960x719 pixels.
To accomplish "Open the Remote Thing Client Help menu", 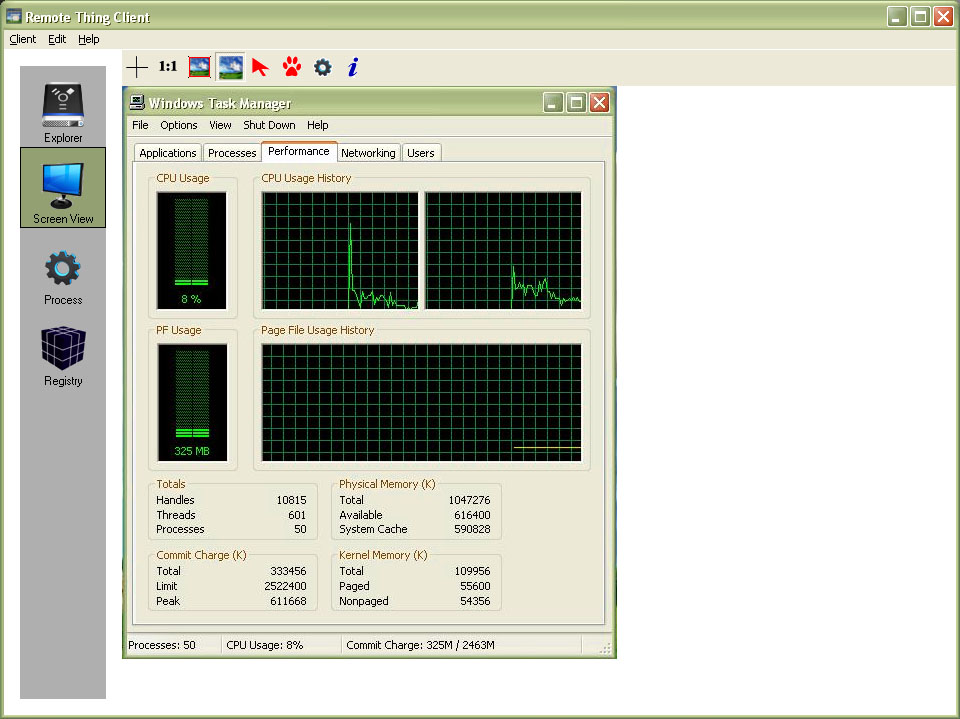I will (89, 39).
